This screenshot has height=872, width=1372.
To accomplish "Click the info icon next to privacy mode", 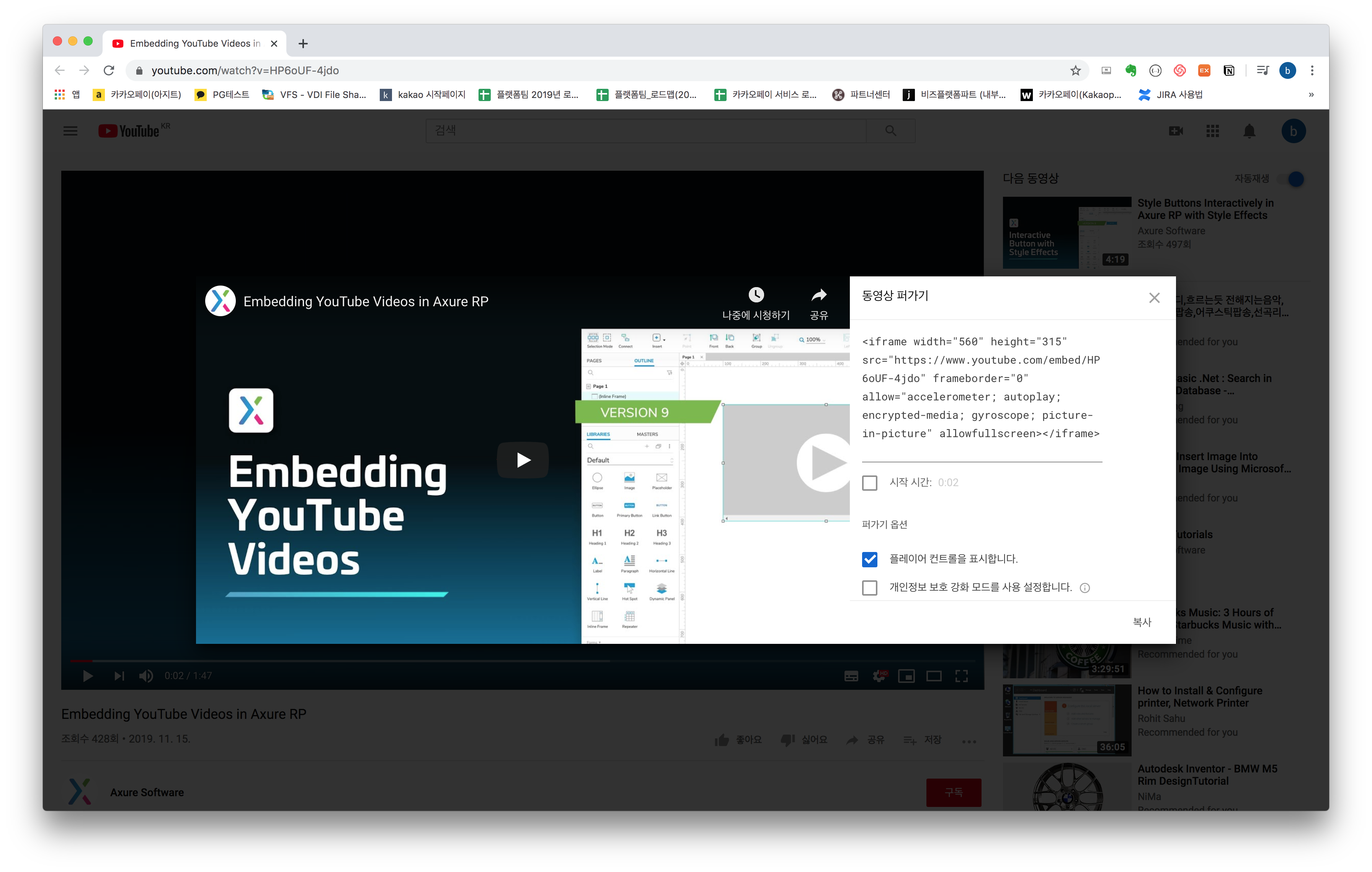I will click(1085, 588).
